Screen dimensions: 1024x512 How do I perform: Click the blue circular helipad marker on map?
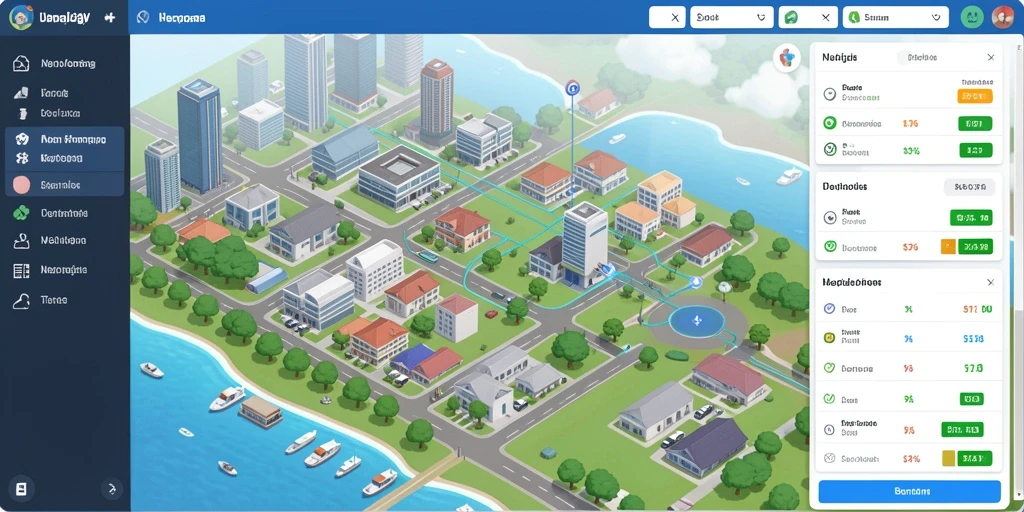pos(696,321)
